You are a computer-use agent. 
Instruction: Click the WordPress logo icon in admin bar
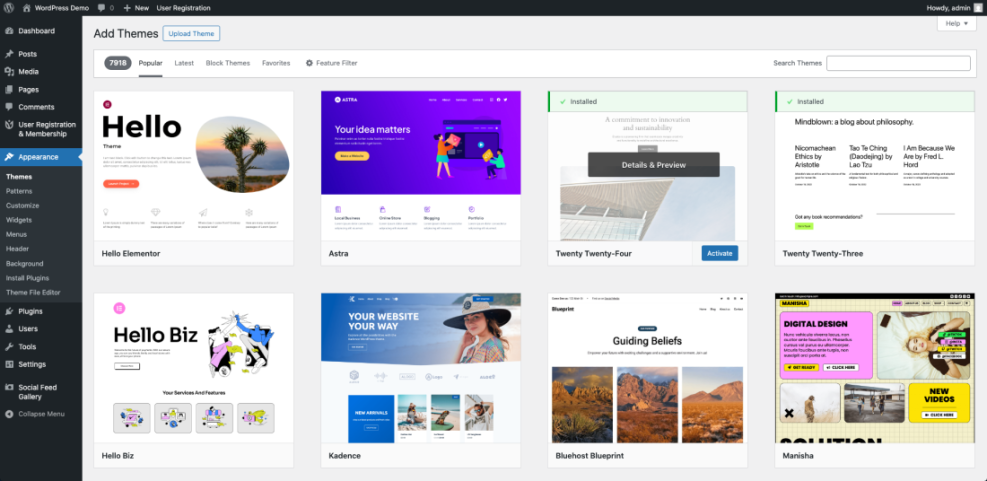[9, 8]
